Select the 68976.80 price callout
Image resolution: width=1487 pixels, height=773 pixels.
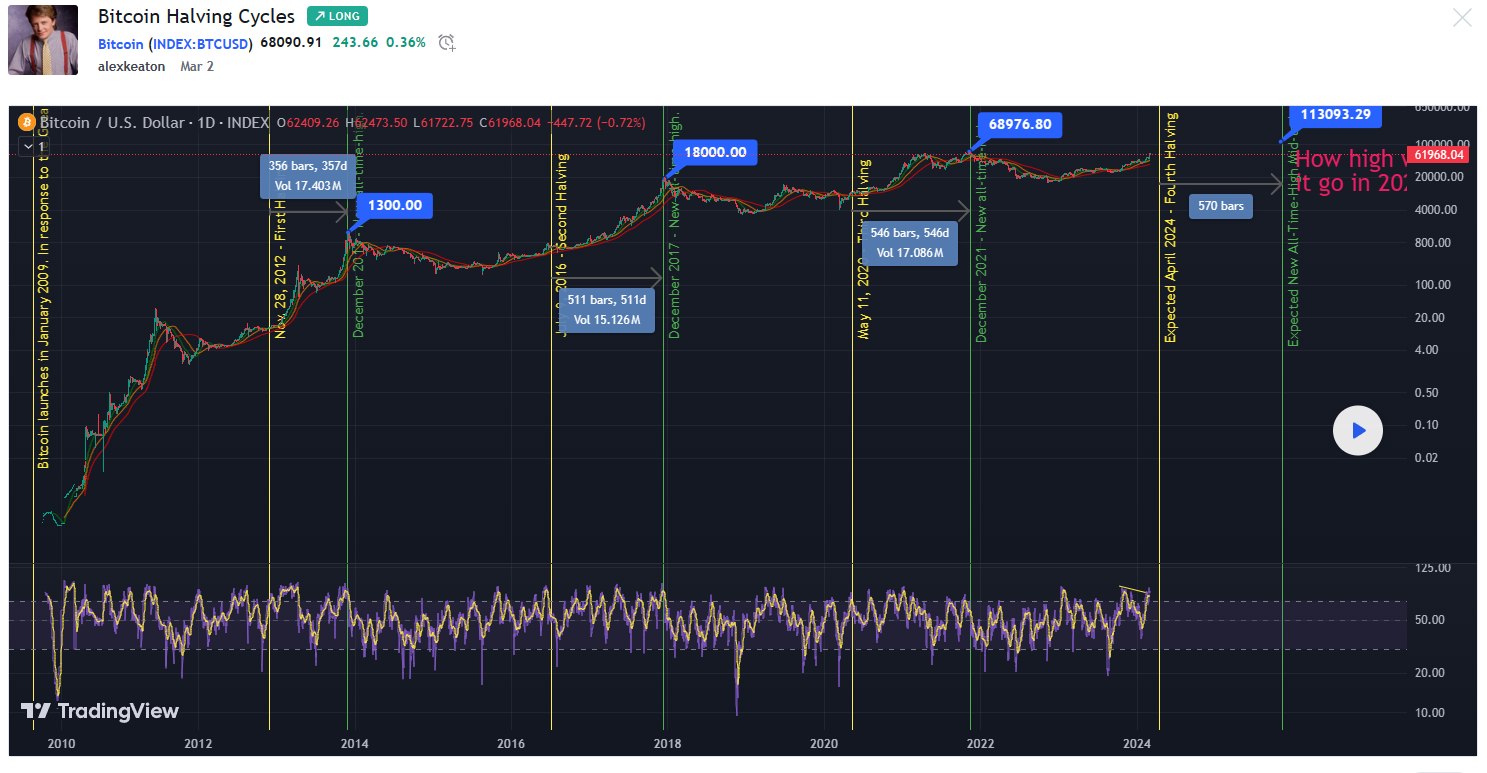point(1019,125)
